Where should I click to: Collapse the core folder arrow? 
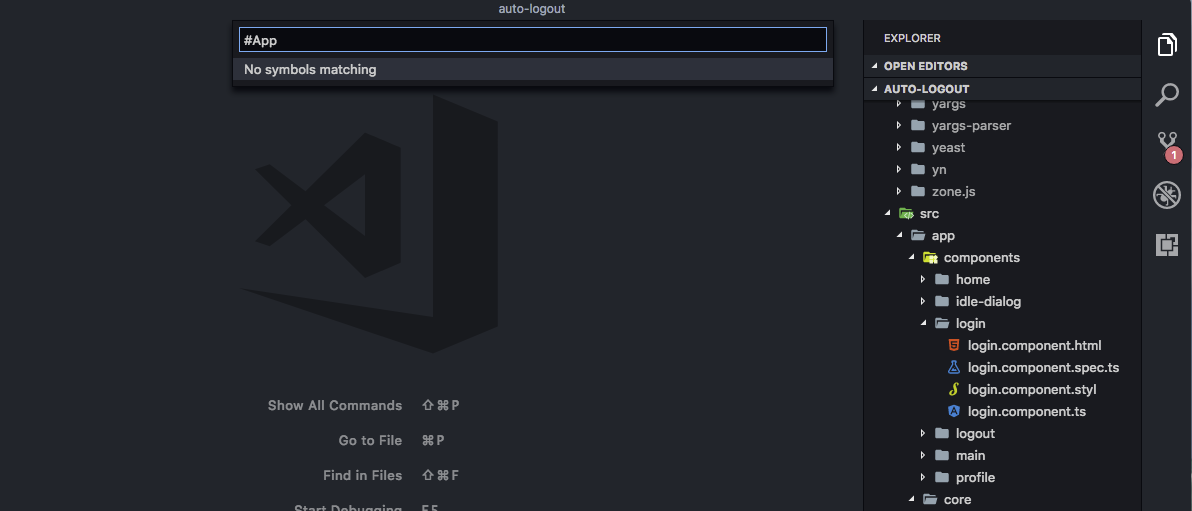[x=911, y=500]
